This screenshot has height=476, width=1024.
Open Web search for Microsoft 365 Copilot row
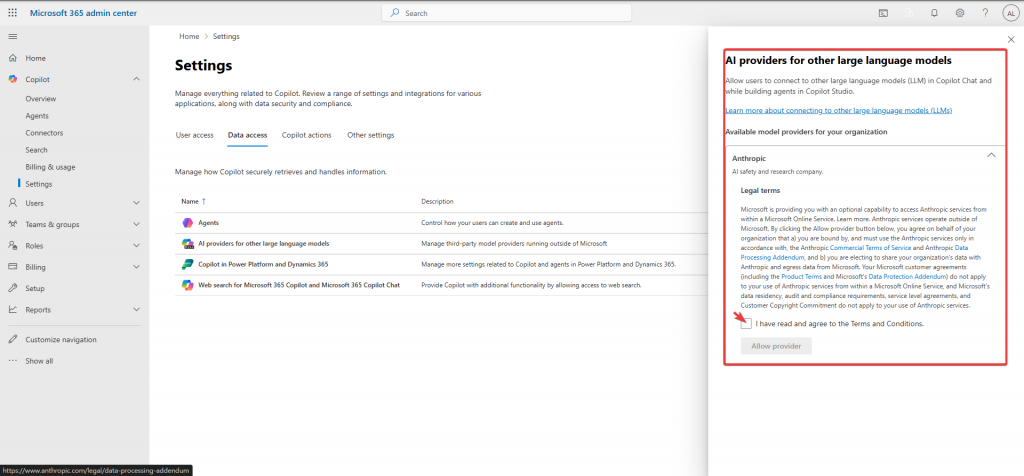441,285
